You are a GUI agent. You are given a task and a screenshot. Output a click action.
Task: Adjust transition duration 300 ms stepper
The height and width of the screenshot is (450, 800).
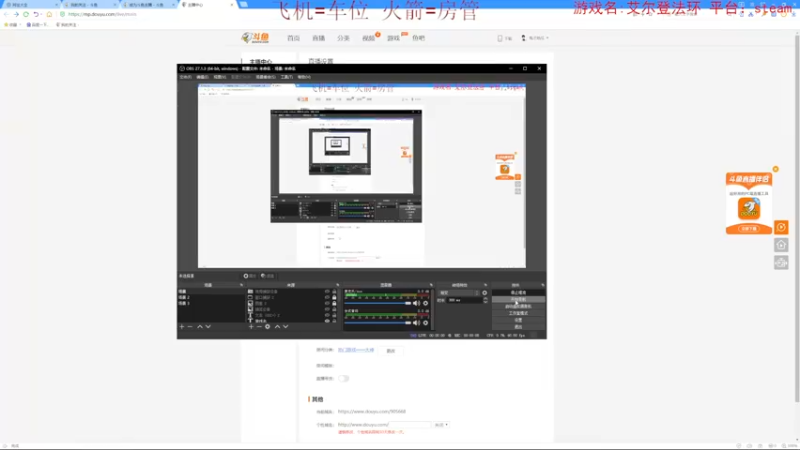pos(485,301)
